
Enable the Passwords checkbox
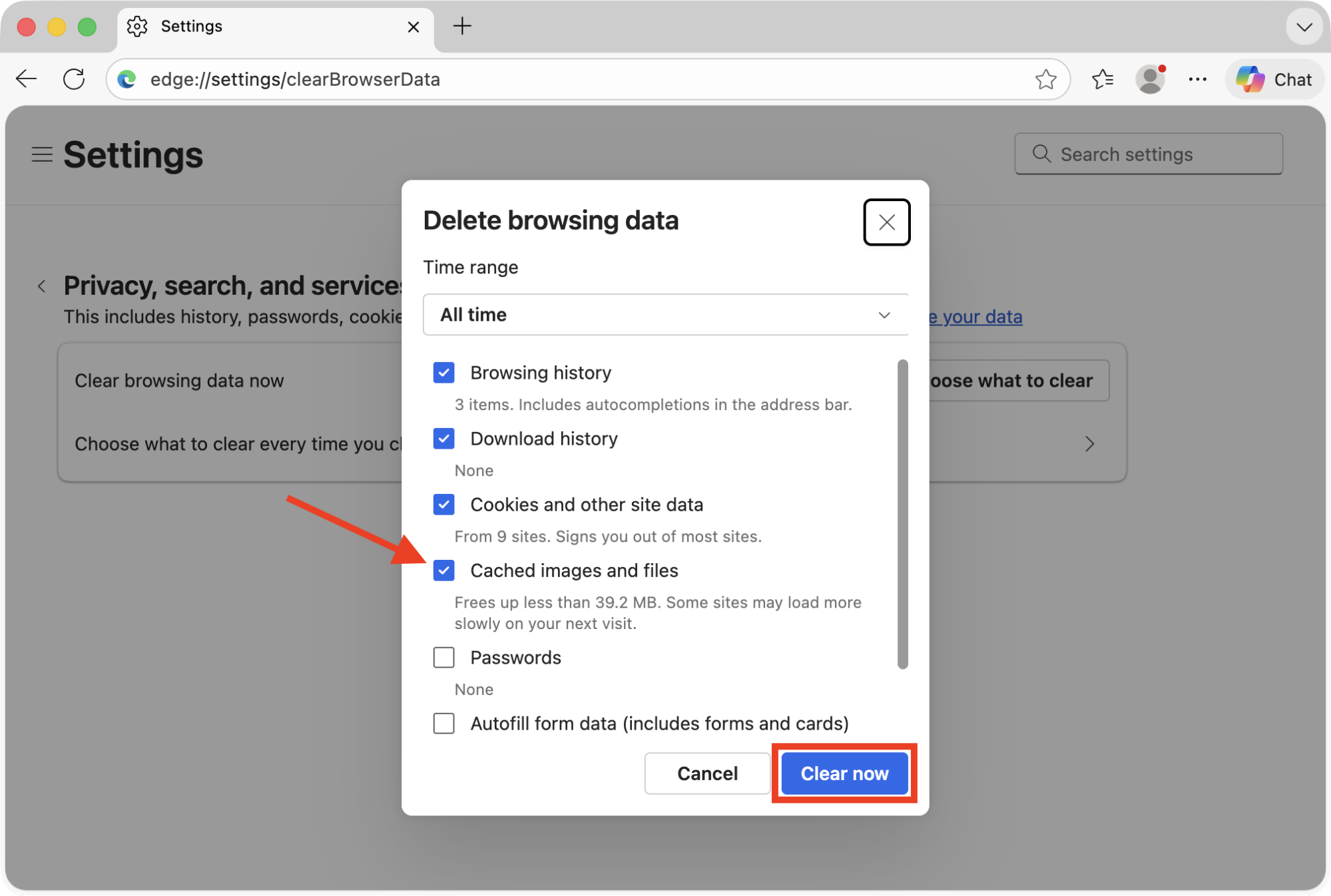pyautogui.click(x=443, y=658)
